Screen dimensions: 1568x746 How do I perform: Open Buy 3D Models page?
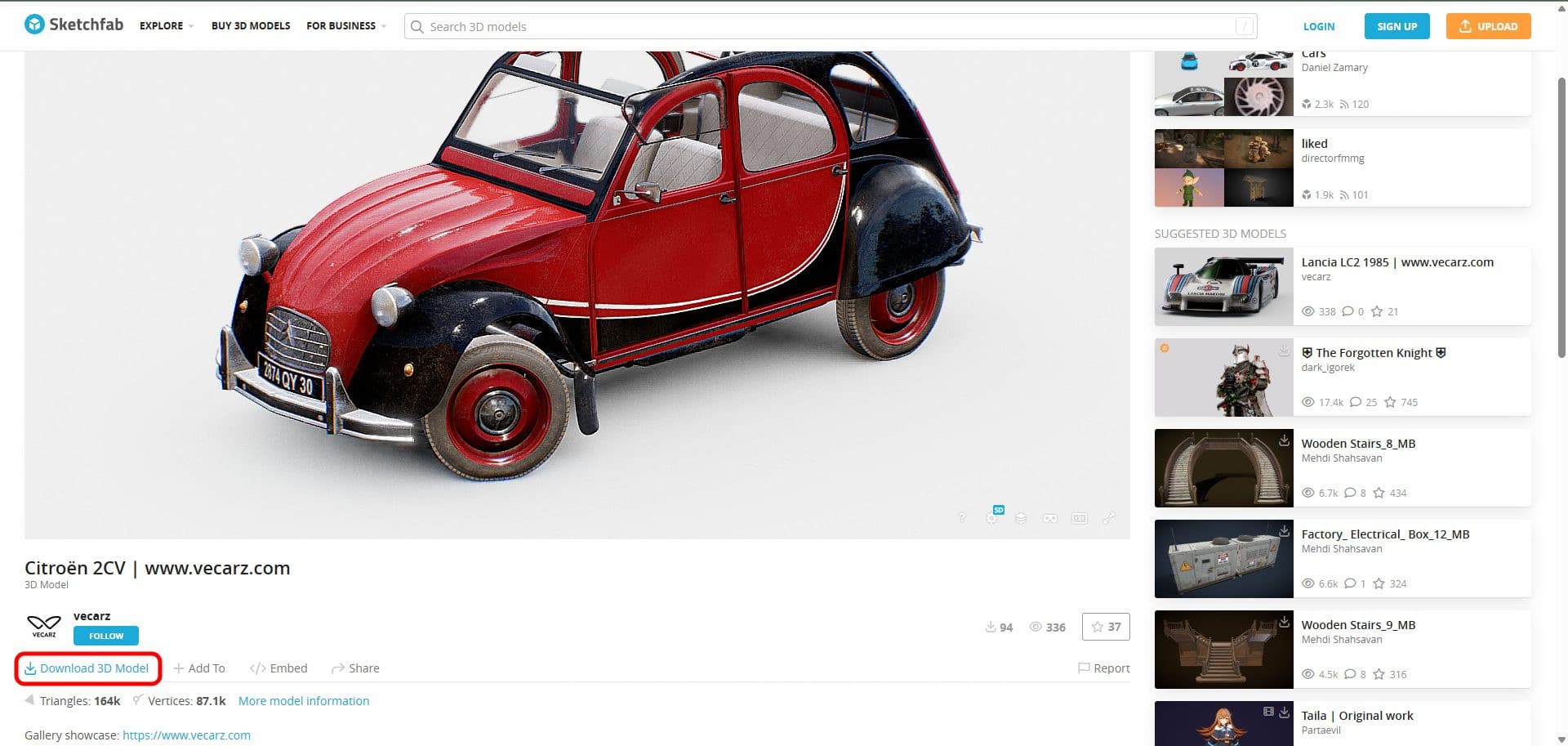click(251, 26)
